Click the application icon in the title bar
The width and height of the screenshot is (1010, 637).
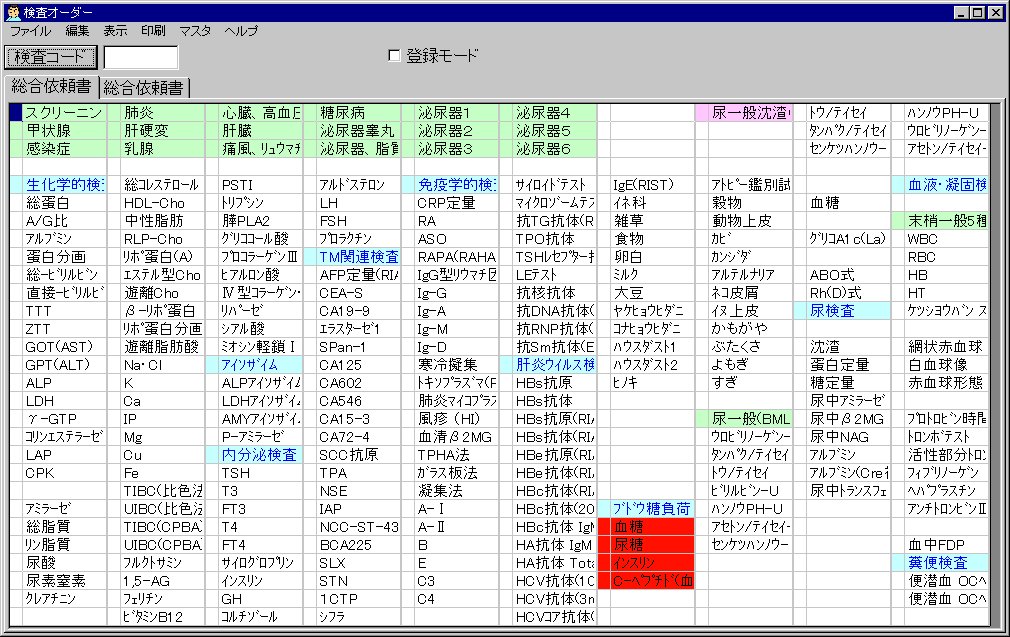tap(12, 12)
